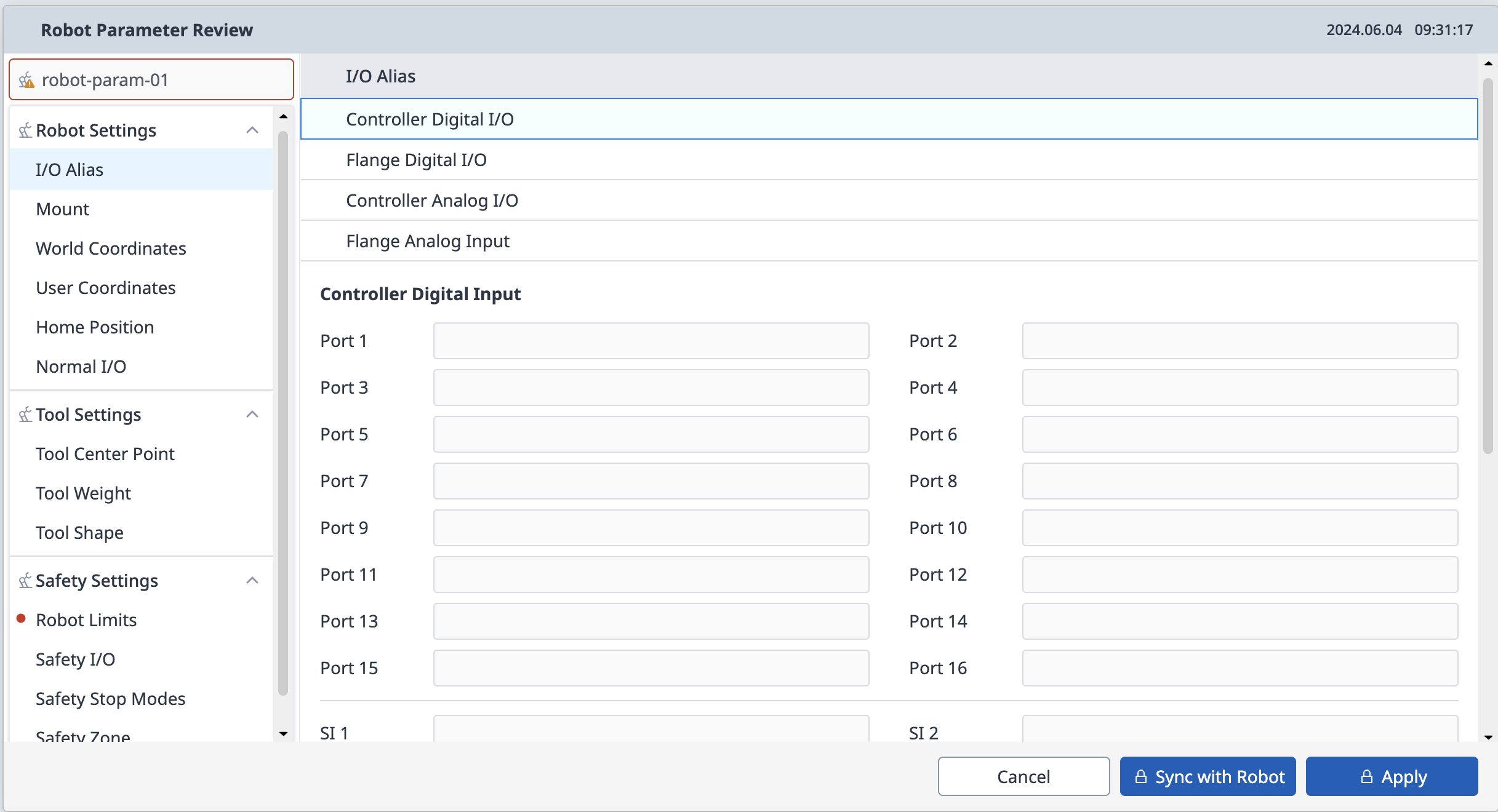Click the robot warning icon beside robot-param-01
The width and height of the screenshot is (1498, 812).
[x=26, y=80]
